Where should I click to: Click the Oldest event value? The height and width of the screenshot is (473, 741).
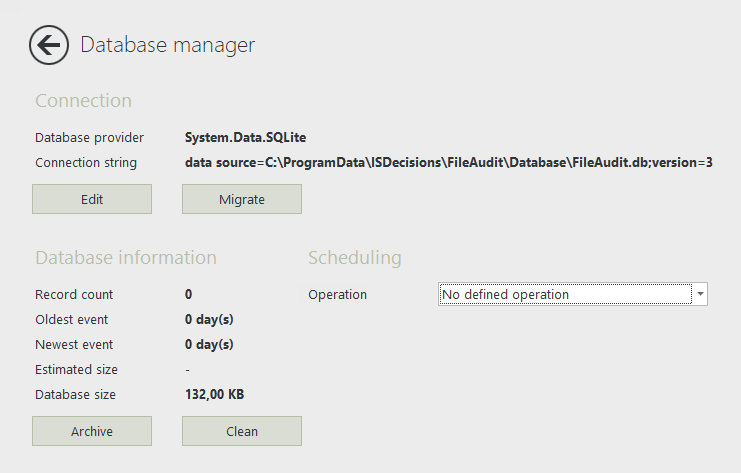point(209,319)
